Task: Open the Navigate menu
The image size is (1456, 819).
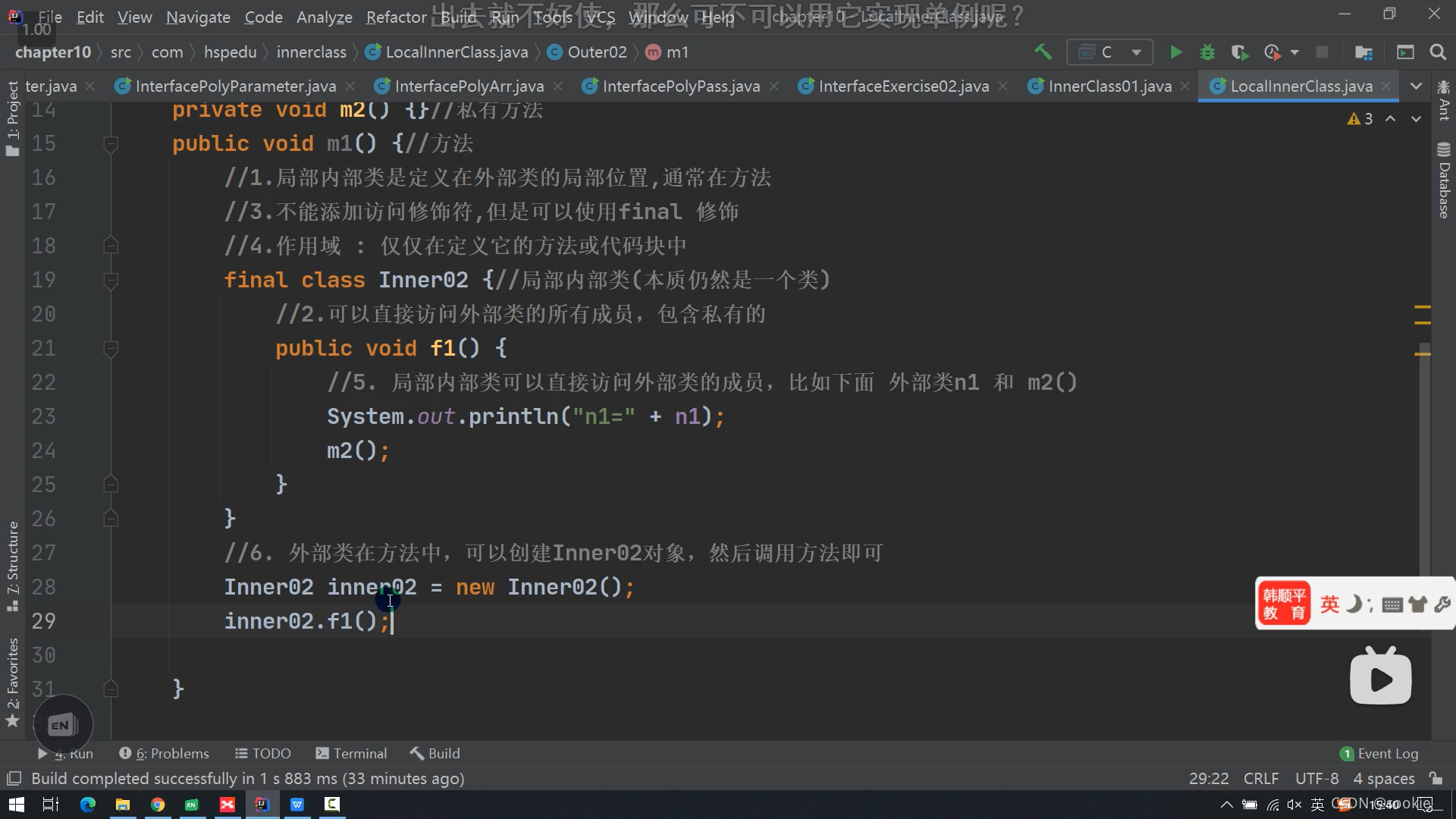Action: pyautogui.click(x=198, y=17)
